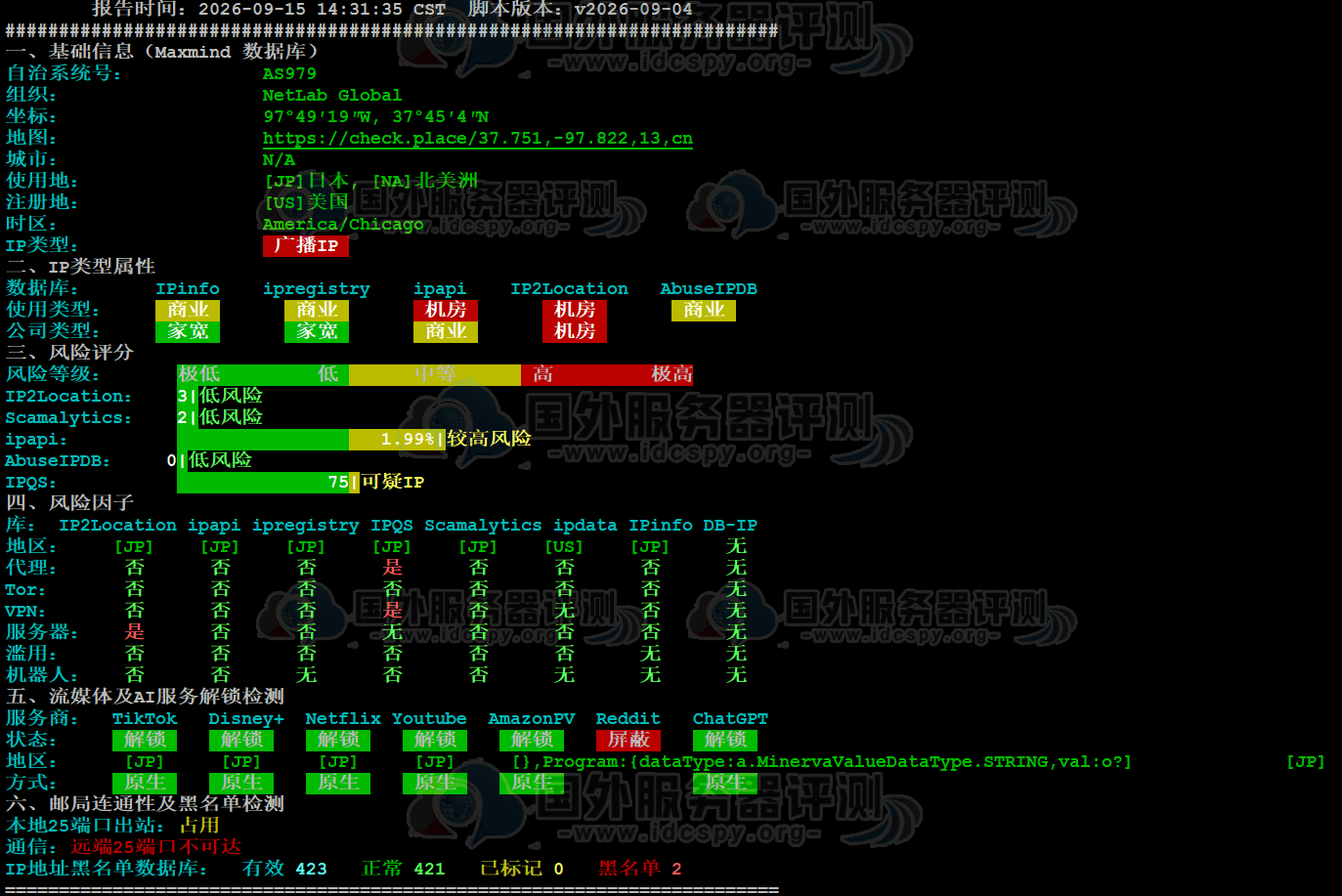Viewport: 1342px width, 896px height.
Task: Open the check.place map link
Action: point(477,139)
